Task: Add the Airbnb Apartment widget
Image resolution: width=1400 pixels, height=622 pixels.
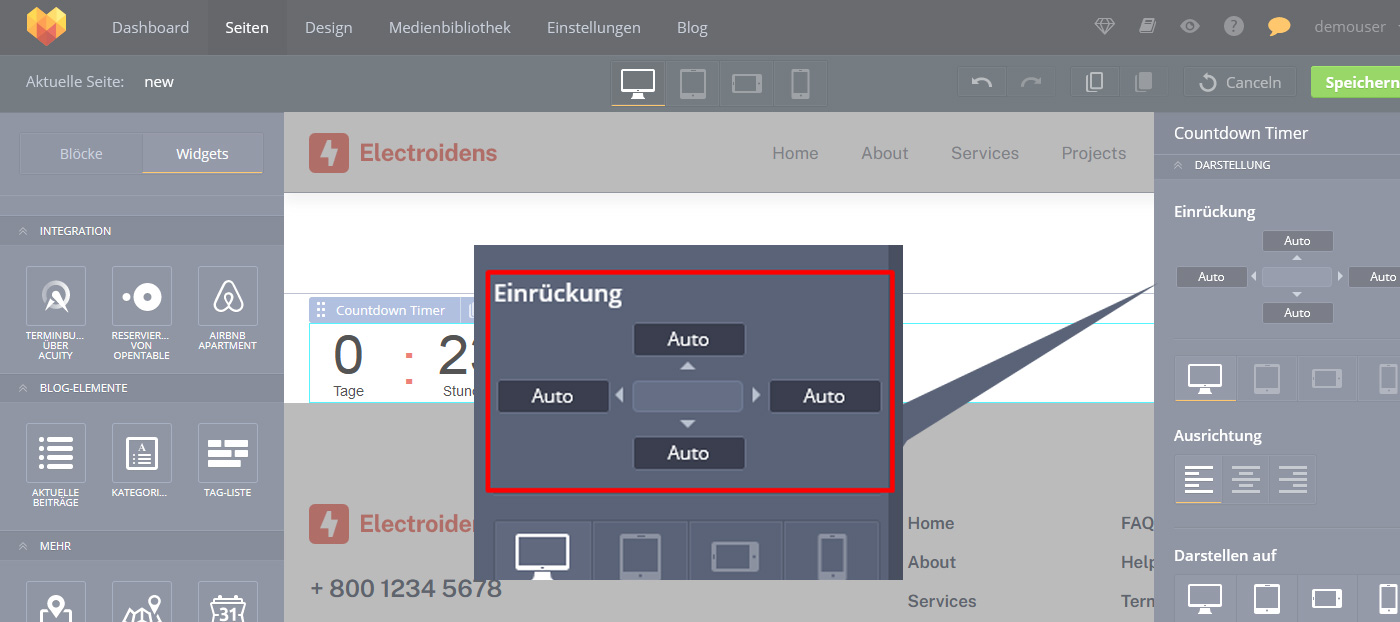Action: (228, 297)
